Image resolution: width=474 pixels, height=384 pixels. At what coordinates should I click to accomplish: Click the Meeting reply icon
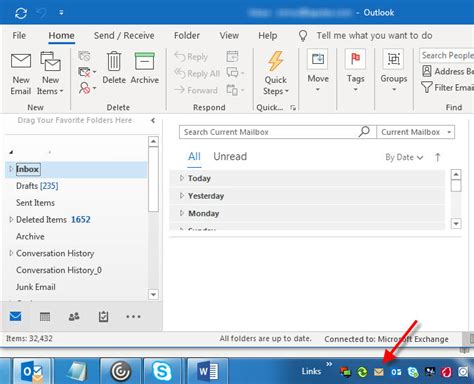[232, 56]
